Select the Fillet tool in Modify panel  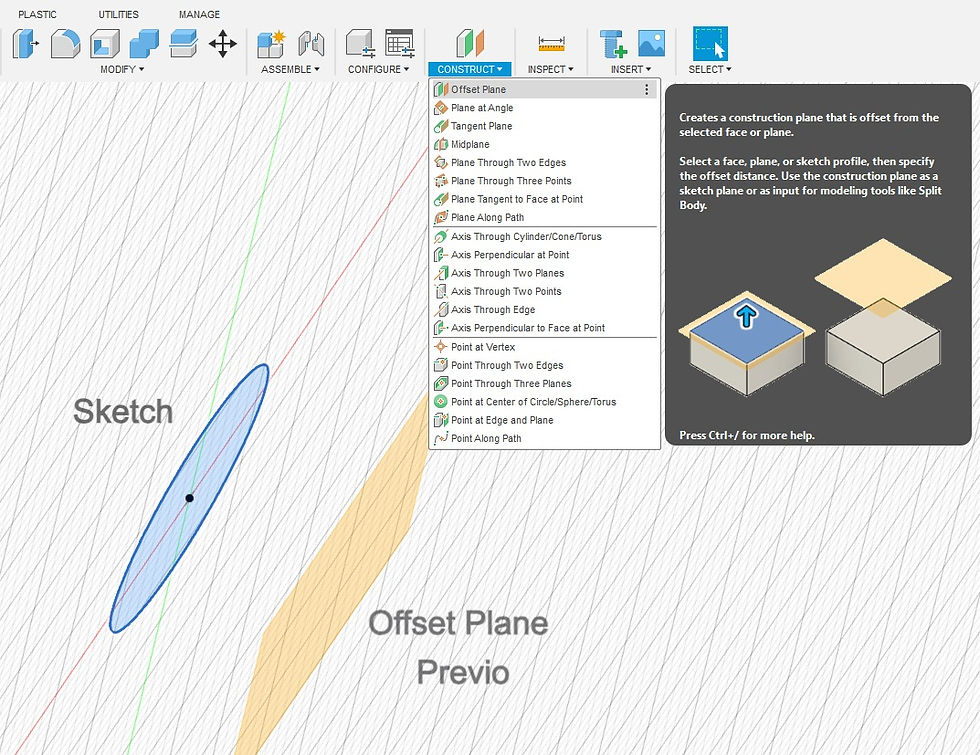click(x=62, y=44)
